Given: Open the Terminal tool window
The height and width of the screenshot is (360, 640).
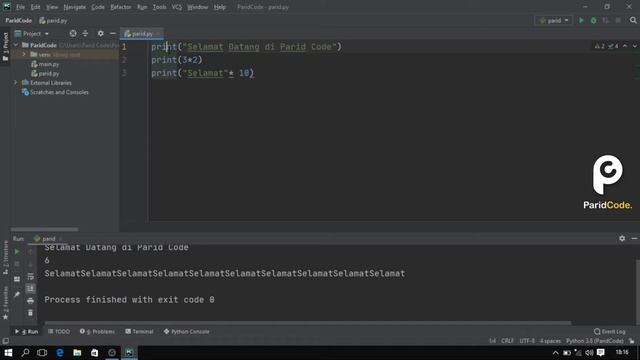Looking at the screenshot, I should [x=139, y=331].
